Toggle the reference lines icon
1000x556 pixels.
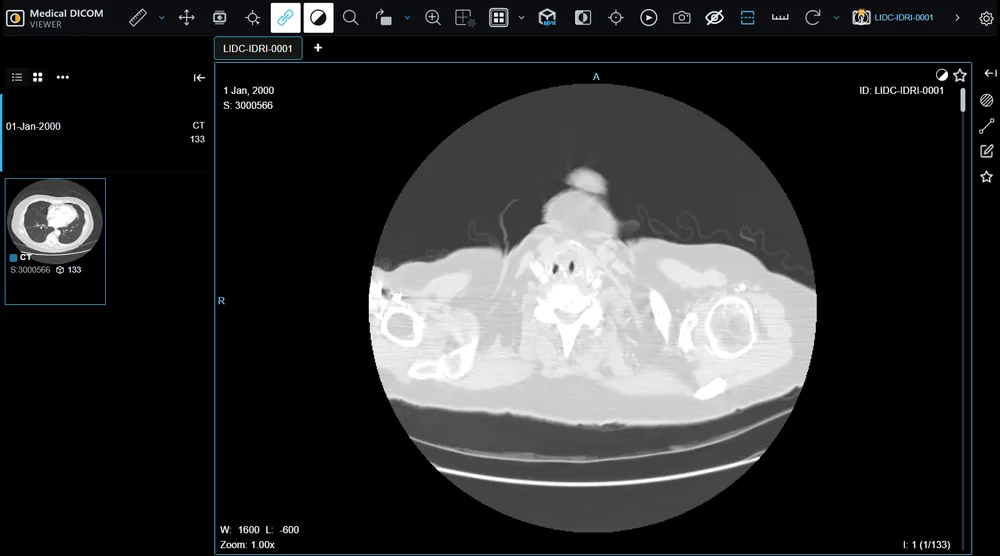point(747,18)
